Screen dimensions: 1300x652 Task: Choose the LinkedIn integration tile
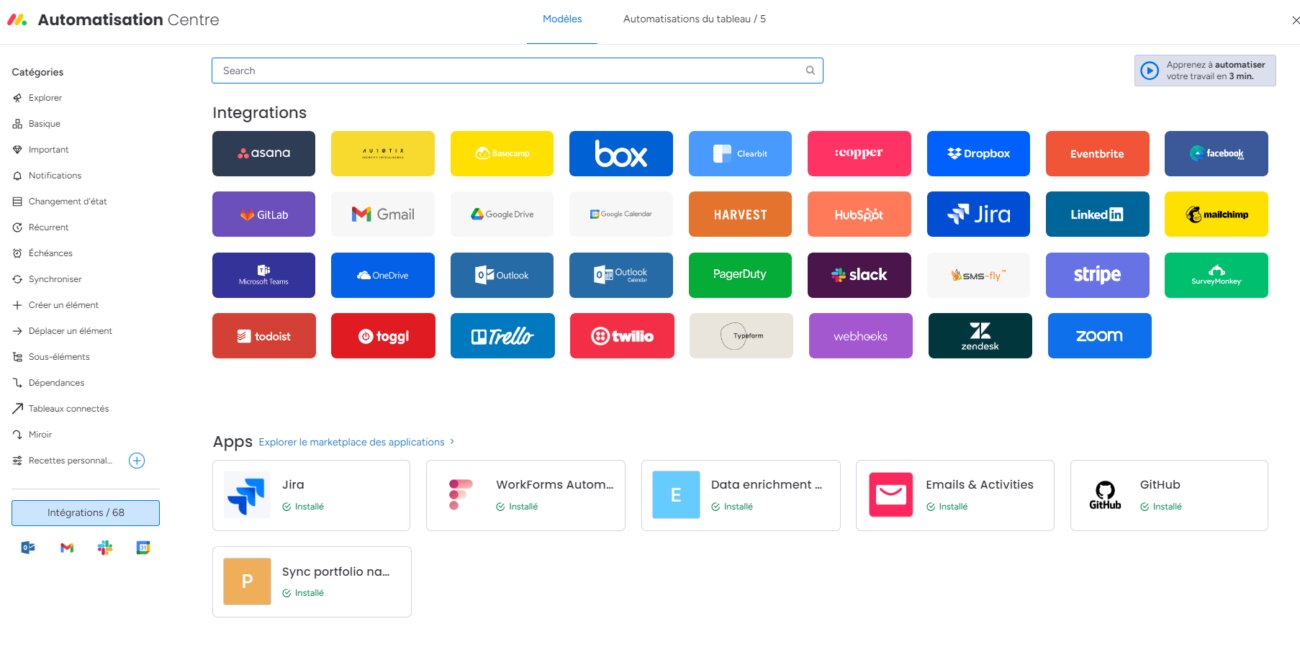click(x=1097, y=214)
